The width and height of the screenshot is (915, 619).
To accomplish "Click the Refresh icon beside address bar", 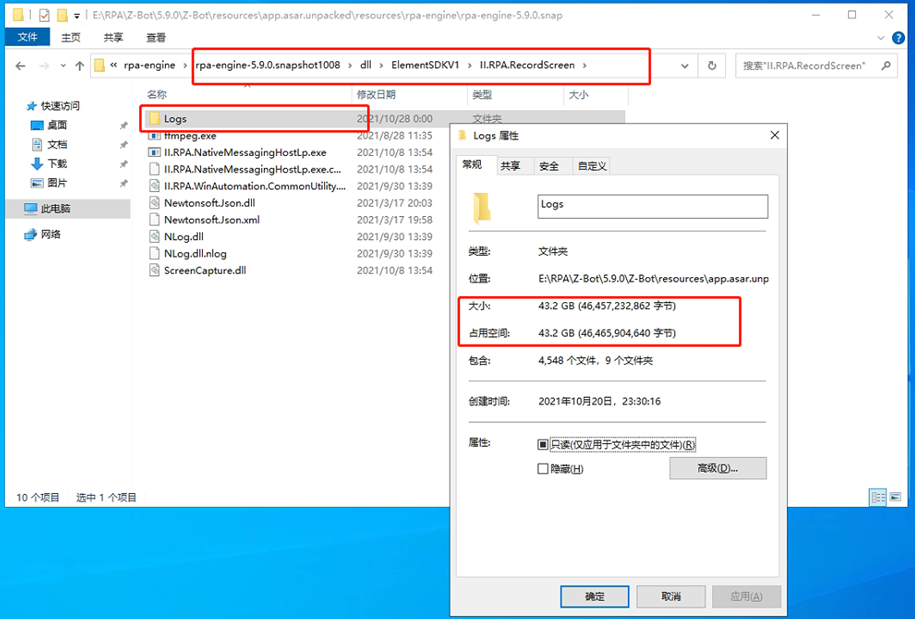I will [x=712, y=66].
